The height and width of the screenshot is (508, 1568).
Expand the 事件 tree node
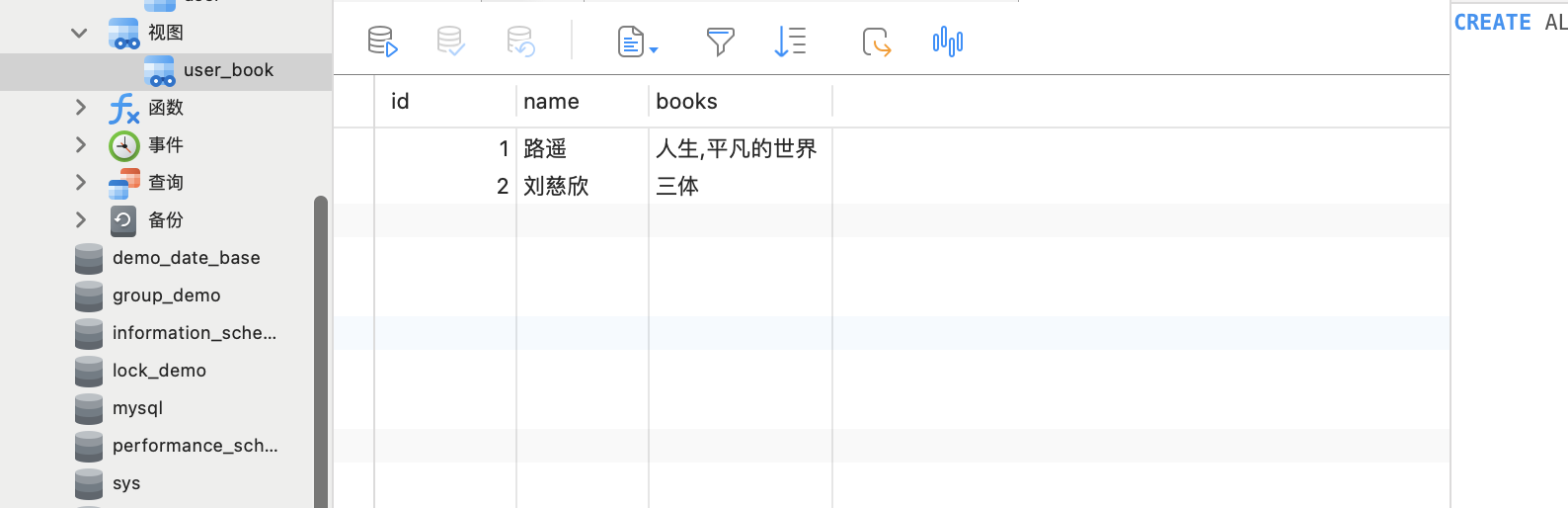click(x=81, y=144)
